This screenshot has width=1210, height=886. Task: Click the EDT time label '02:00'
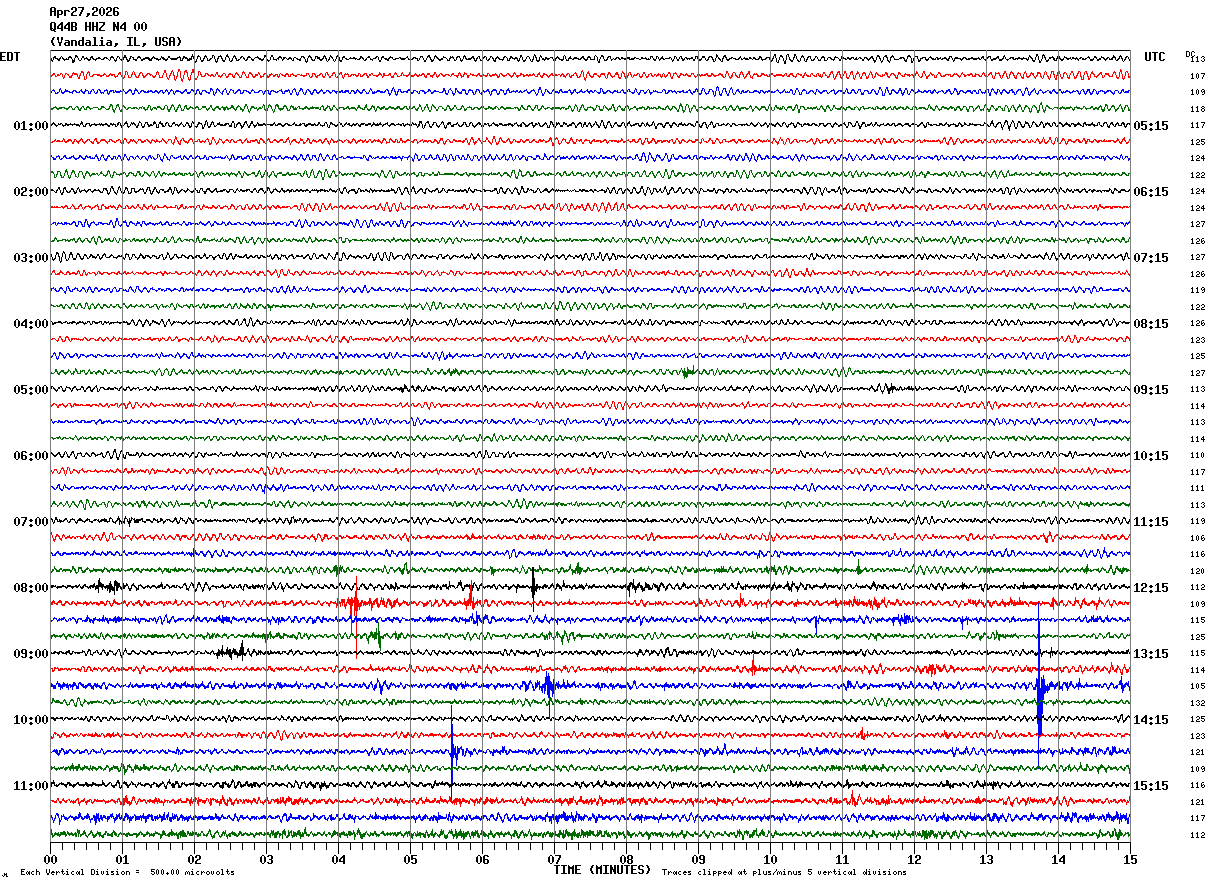(30, 192)
